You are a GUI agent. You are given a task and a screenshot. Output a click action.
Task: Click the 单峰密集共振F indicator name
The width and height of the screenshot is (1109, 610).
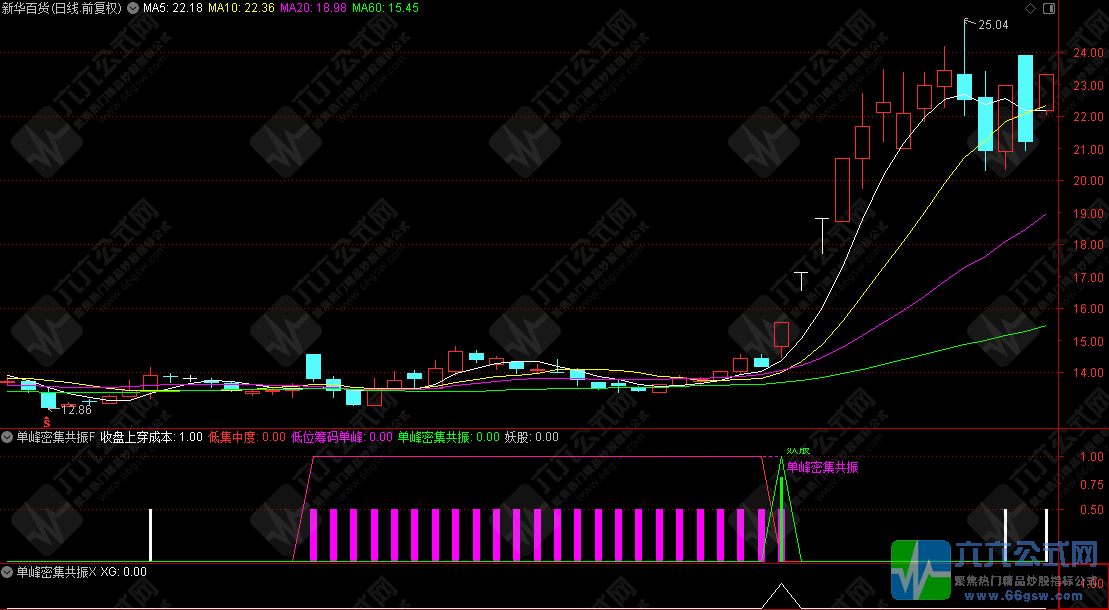coord(56,437)
